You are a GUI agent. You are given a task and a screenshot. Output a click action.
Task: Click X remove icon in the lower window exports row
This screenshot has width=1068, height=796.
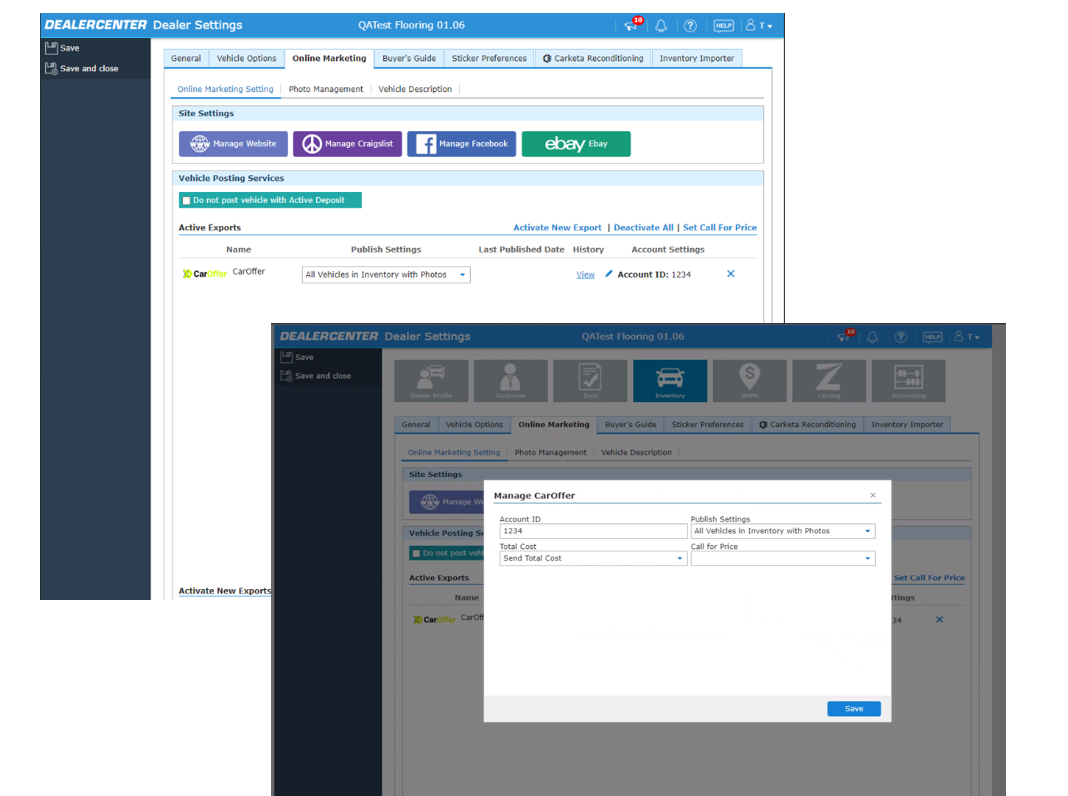point(939,620)
